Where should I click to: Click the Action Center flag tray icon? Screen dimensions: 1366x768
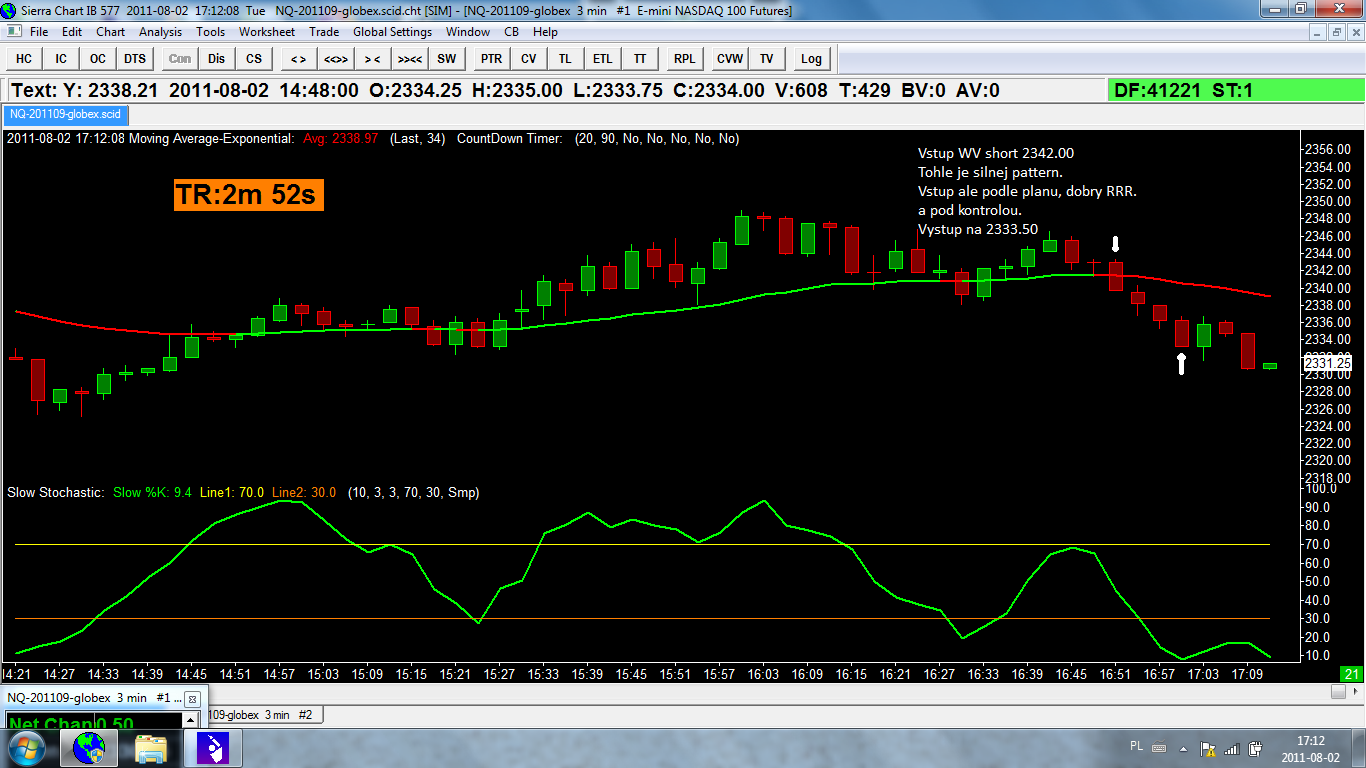(x=1208, y=748)
